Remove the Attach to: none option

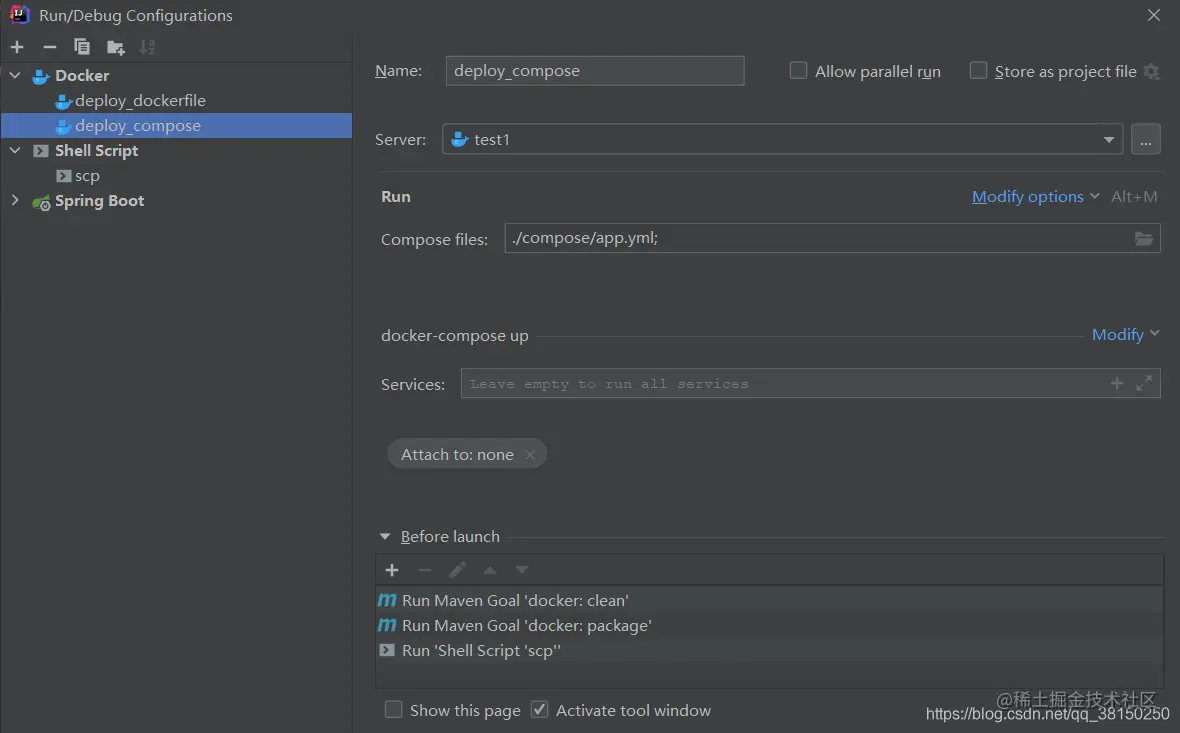(530, 455)
